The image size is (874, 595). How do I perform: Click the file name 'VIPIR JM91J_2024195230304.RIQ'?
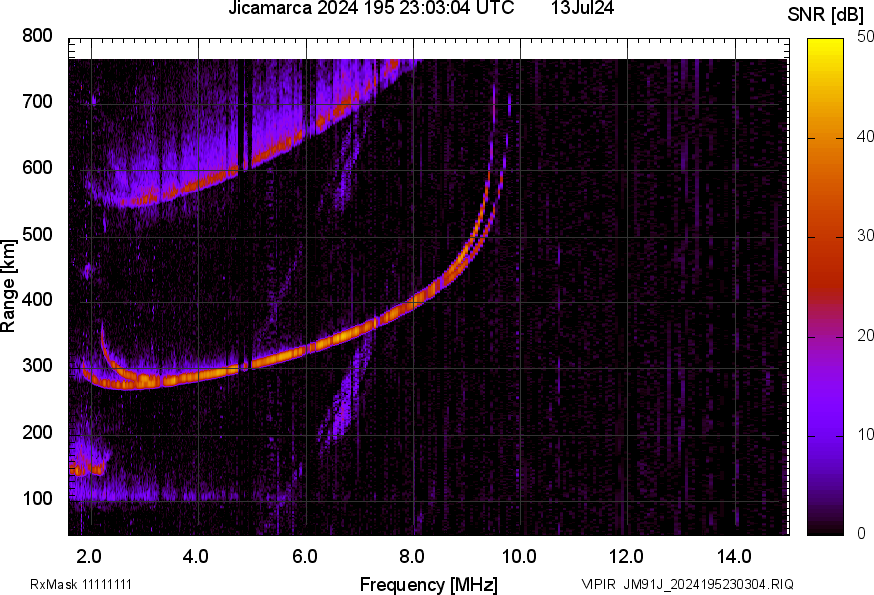(687, 584)
